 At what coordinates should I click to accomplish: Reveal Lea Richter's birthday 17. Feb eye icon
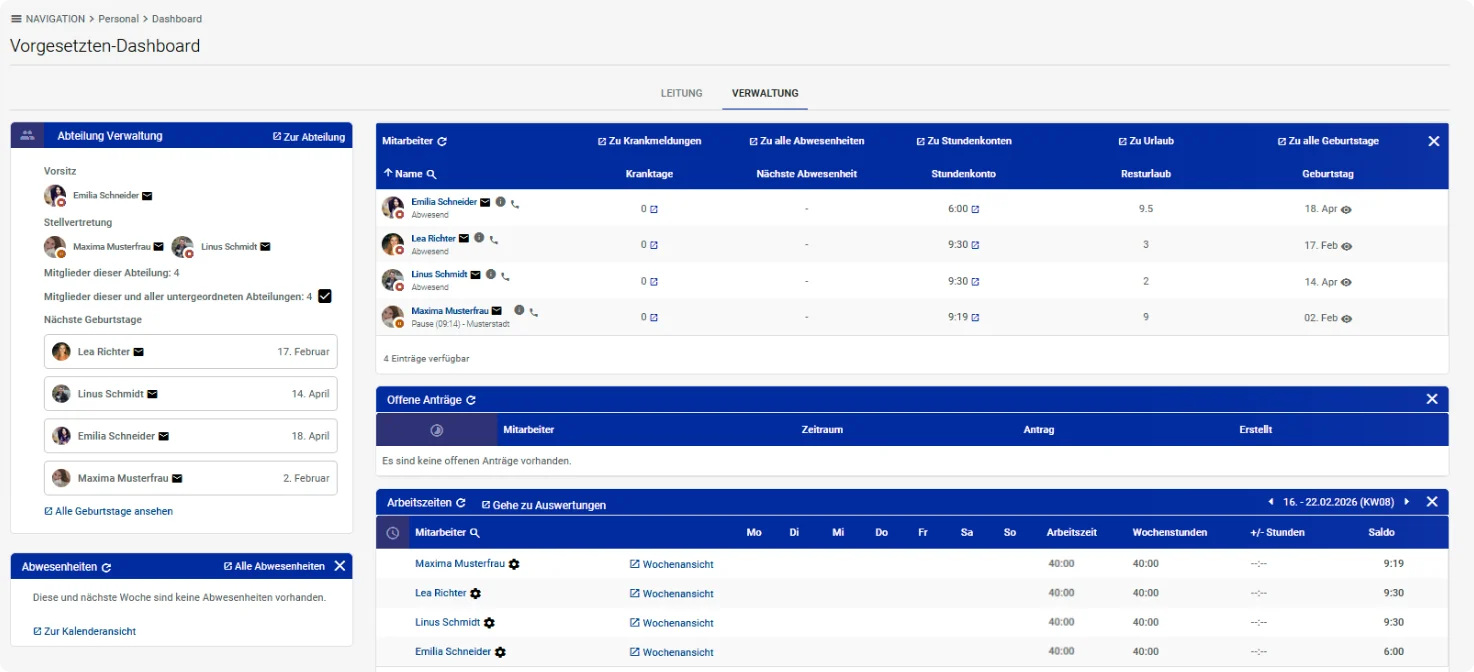(x=1347, y=246)
